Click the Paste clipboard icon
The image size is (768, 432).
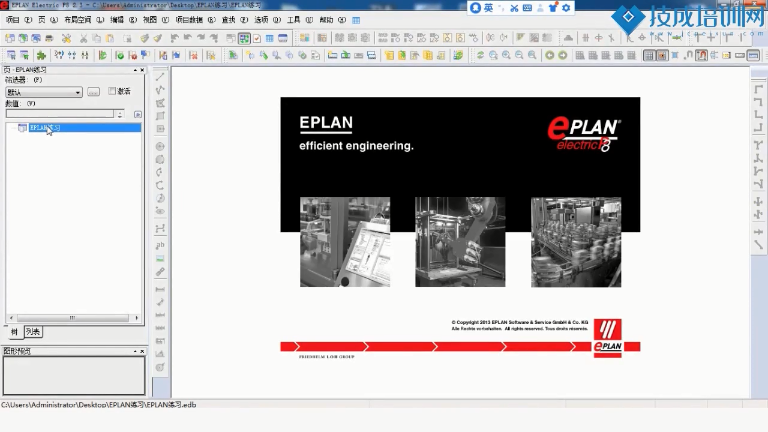click(x=110, y=38)
